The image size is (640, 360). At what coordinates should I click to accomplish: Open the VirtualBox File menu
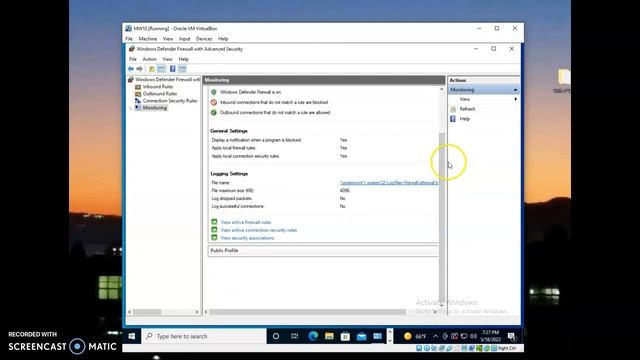click(129, 39)
